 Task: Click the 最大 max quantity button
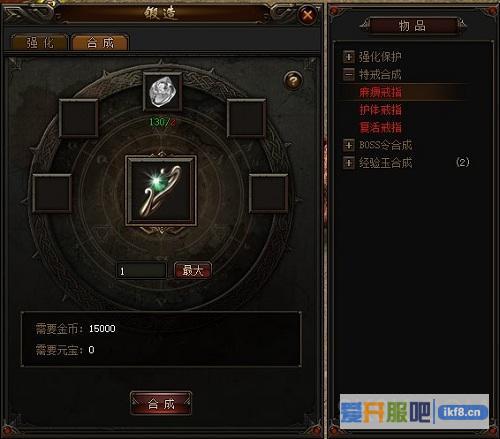(193, 270)
